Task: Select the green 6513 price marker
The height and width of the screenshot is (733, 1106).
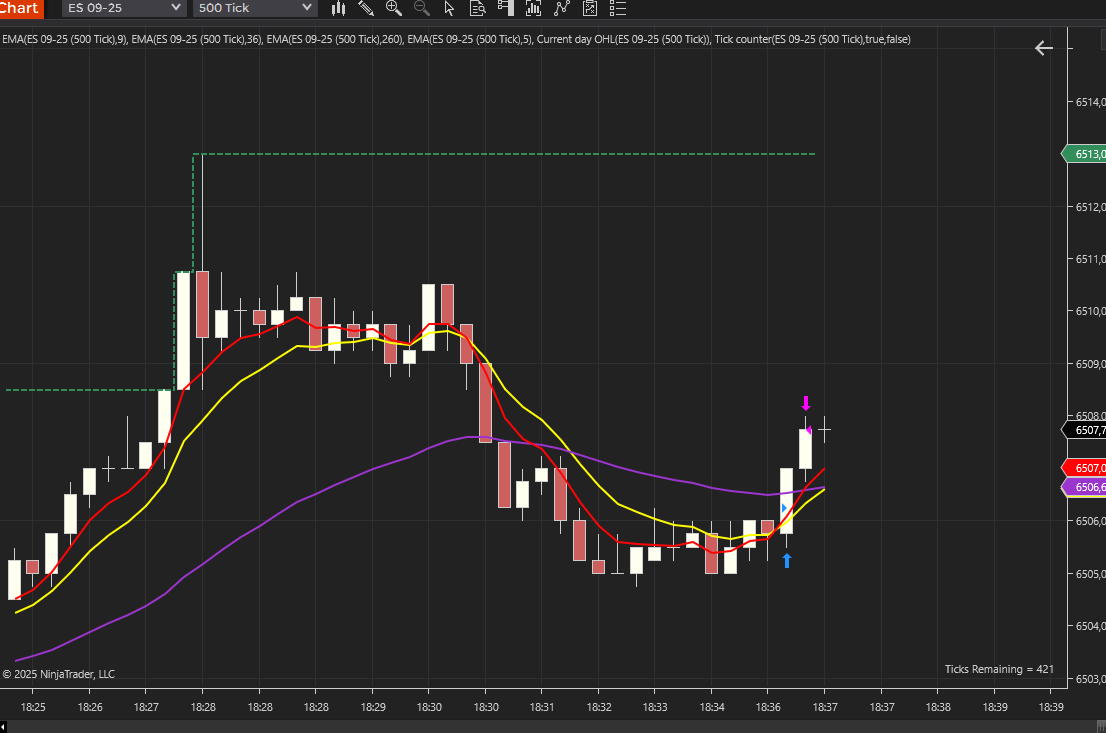Action: coord(1085,154)
